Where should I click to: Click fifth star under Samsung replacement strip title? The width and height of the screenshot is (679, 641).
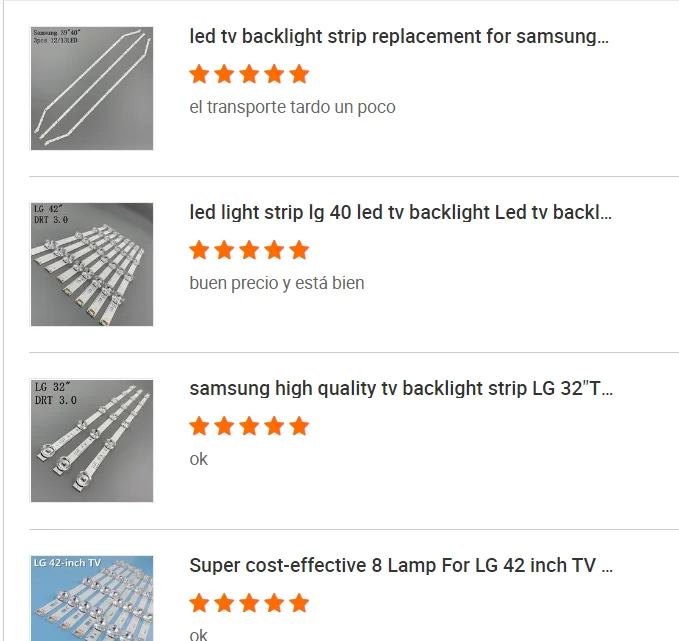(299, 74)
